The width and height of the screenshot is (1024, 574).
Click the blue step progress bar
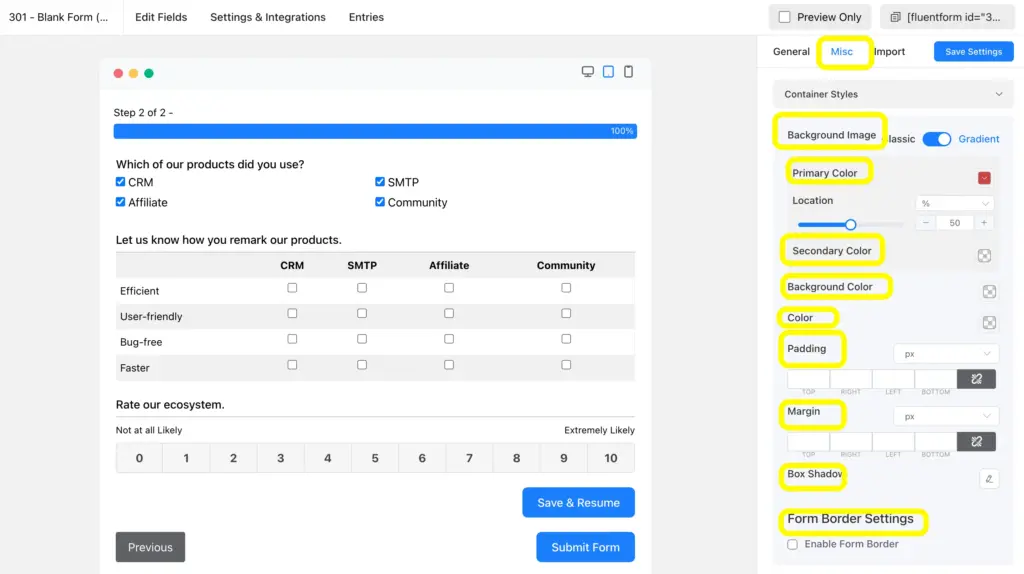[375, 131]
